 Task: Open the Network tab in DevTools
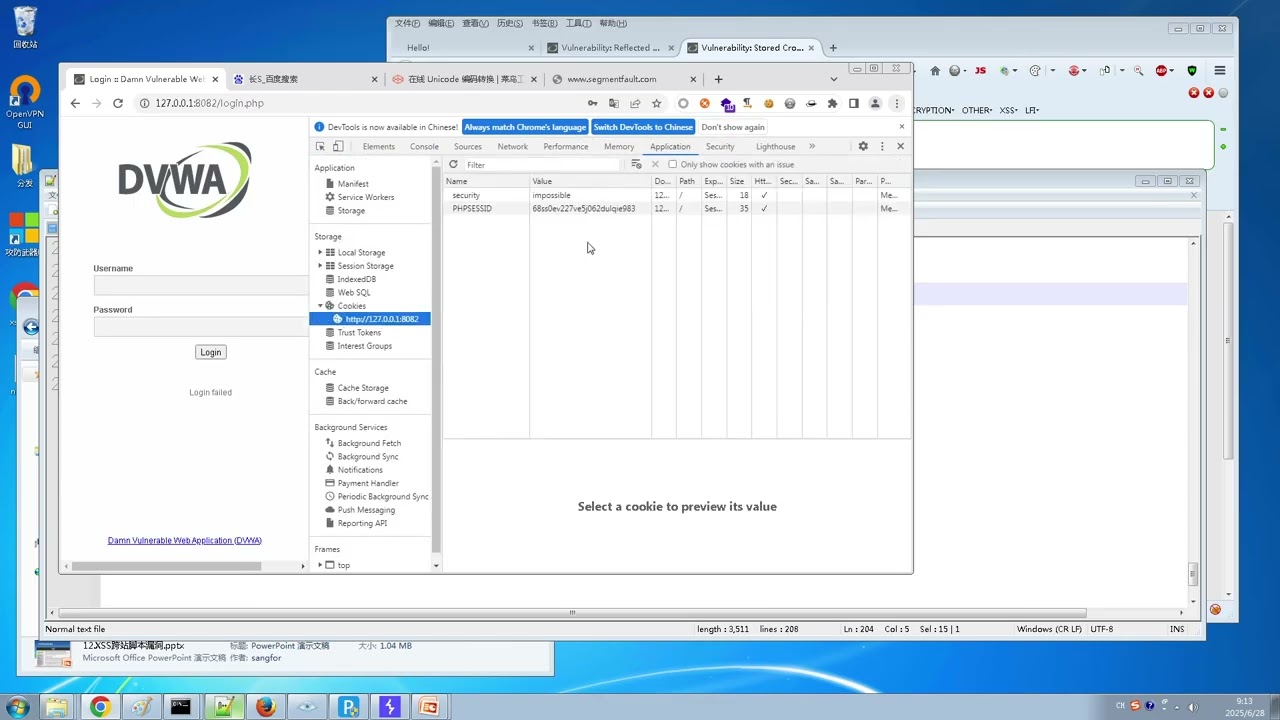point(512,146)
